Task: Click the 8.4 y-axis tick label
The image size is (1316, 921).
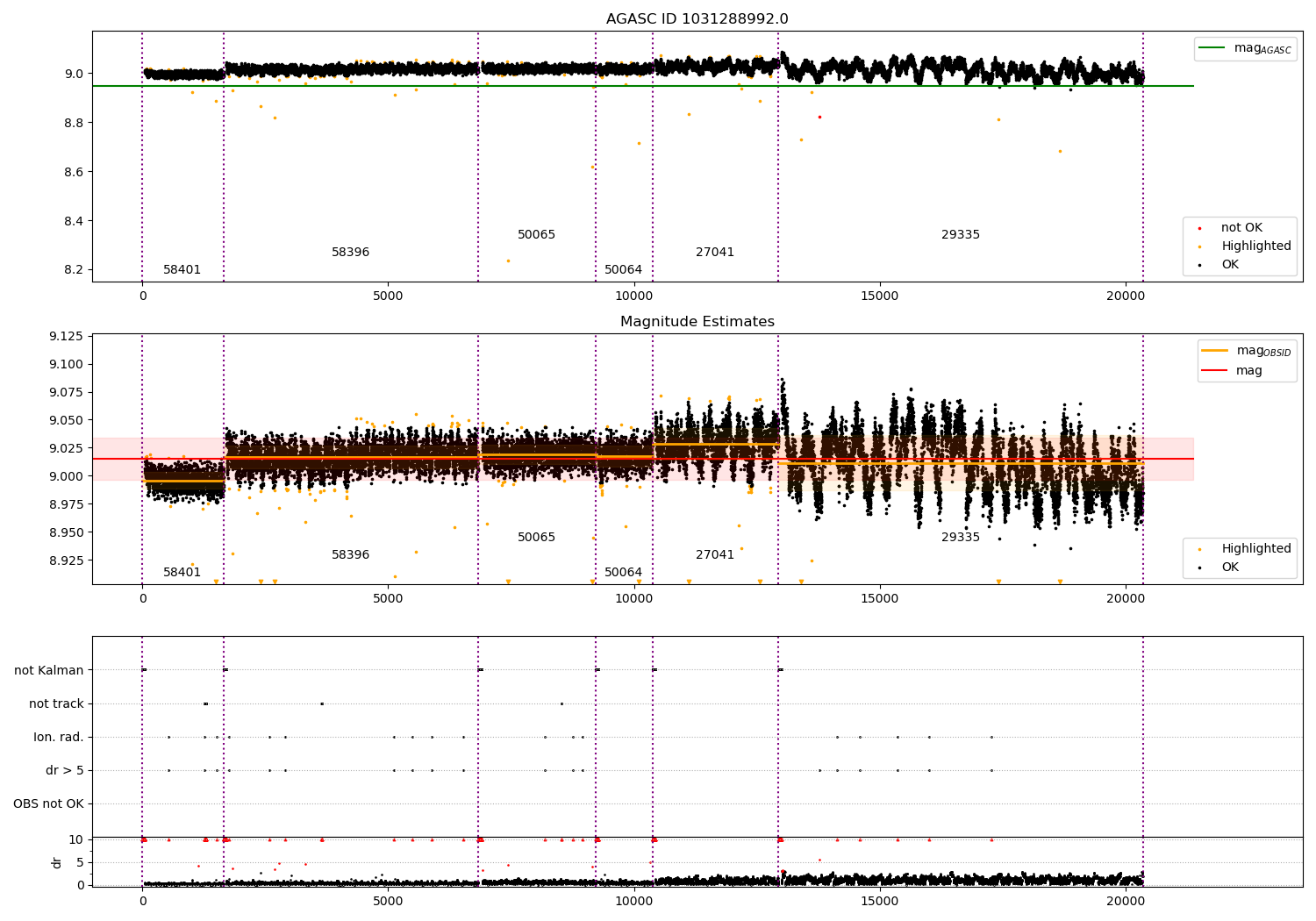Action: pos(74,221)
